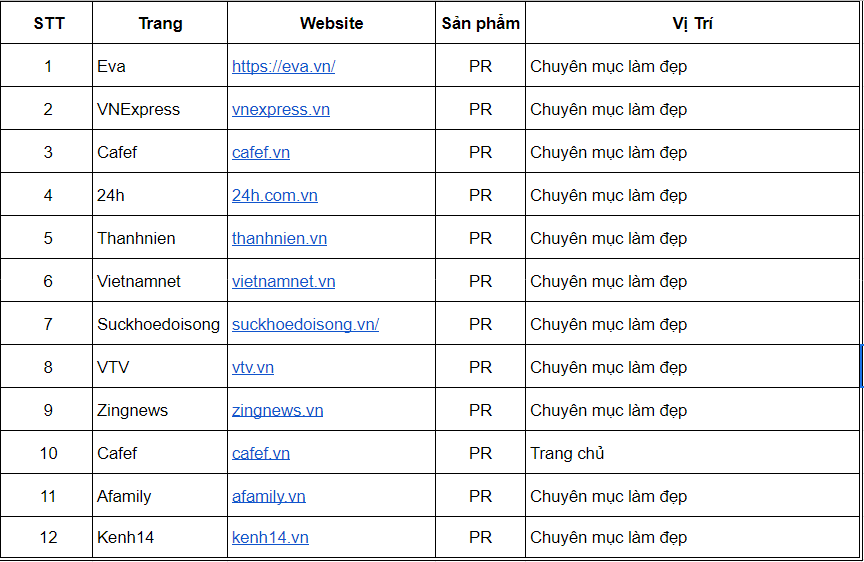Viewport: 864px width, 562px height.
Task: Click the Vị Trí header cell
Action: coord(692,23)
